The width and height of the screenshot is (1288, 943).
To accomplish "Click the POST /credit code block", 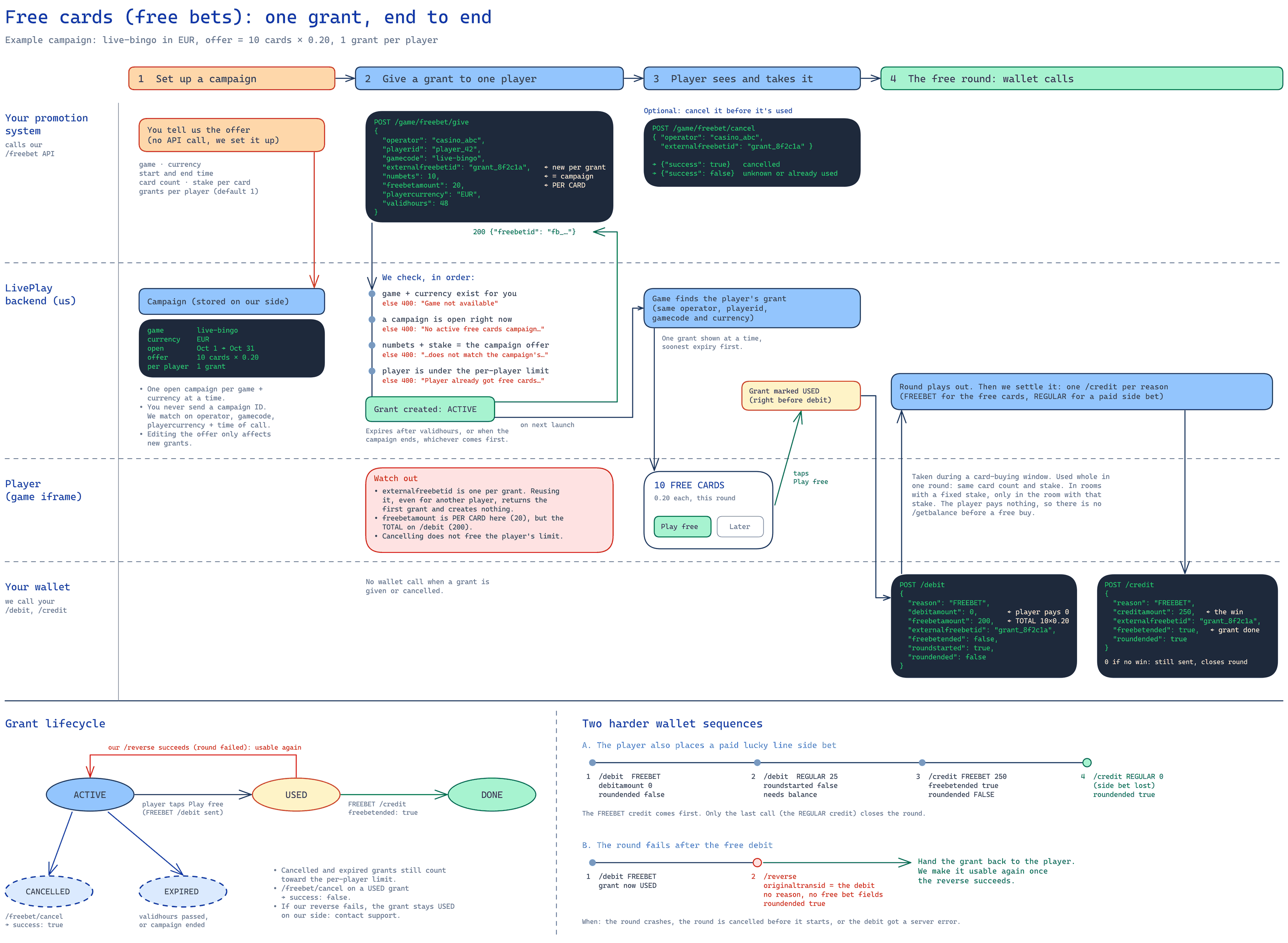I will pyautogui.click(x=1187, y=626).
